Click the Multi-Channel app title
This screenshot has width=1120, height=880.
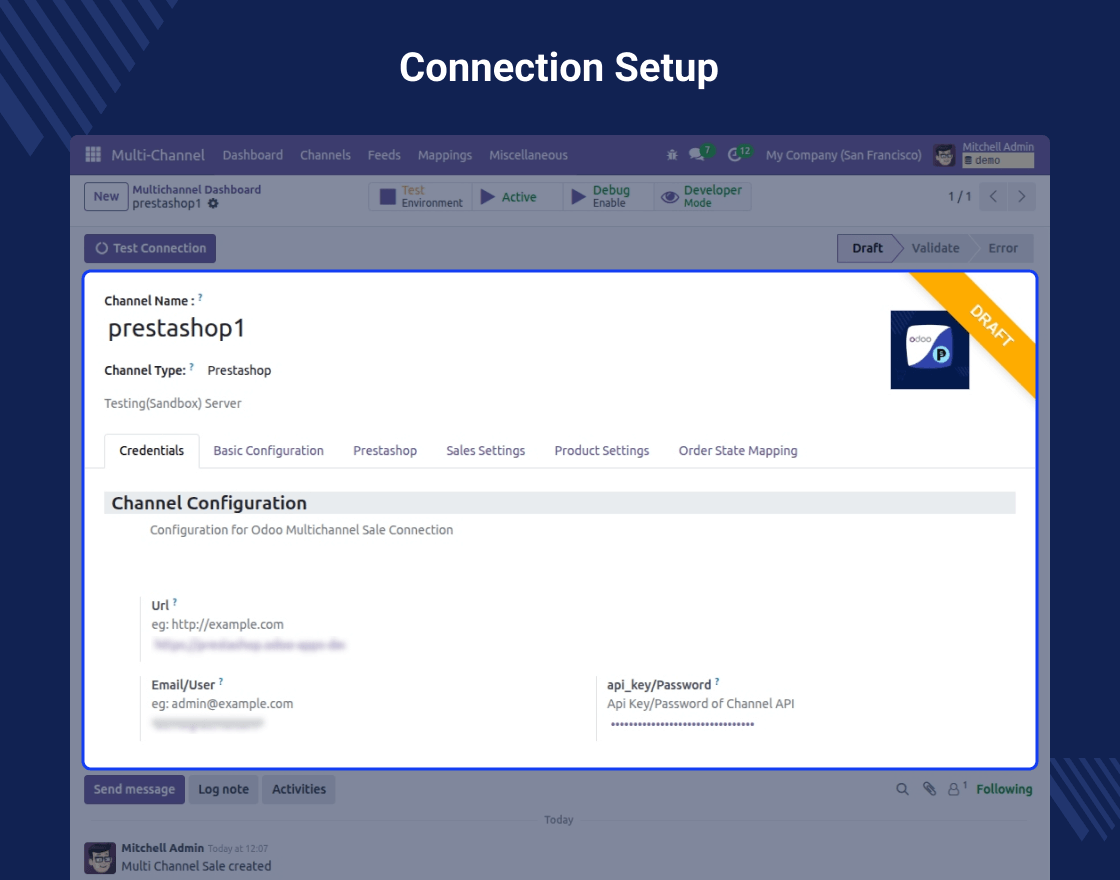click(158, 155)
